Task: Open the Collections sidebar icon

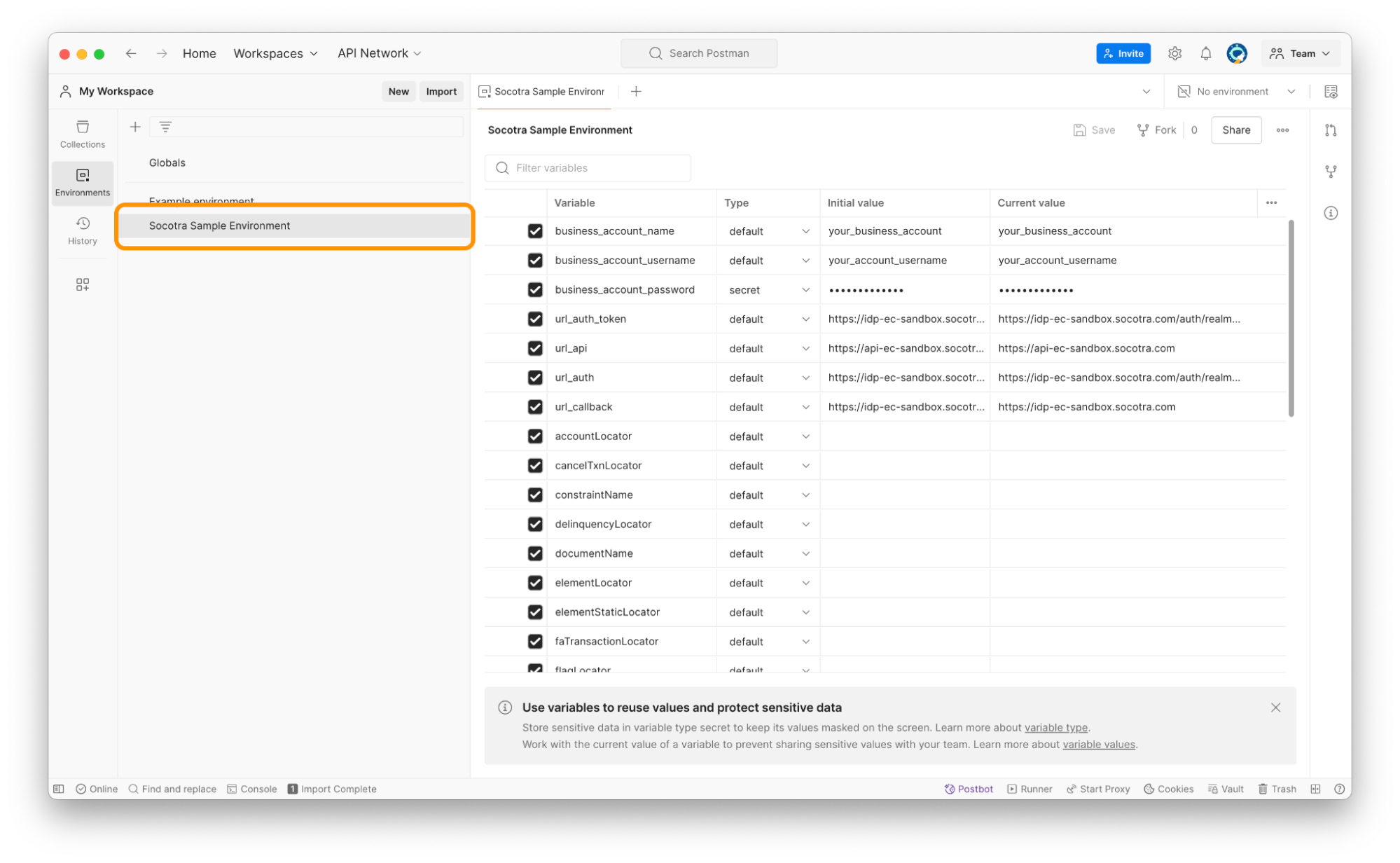Action: tap(82, 133)
